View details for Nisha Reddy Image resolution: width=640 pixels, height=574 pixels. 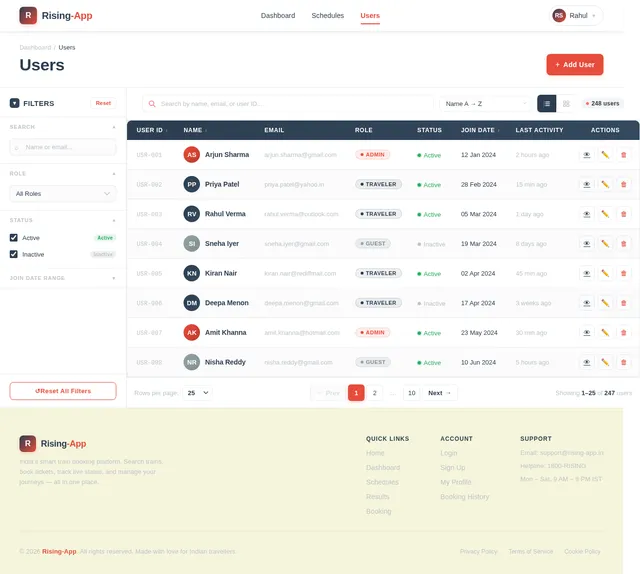(587, 362)
